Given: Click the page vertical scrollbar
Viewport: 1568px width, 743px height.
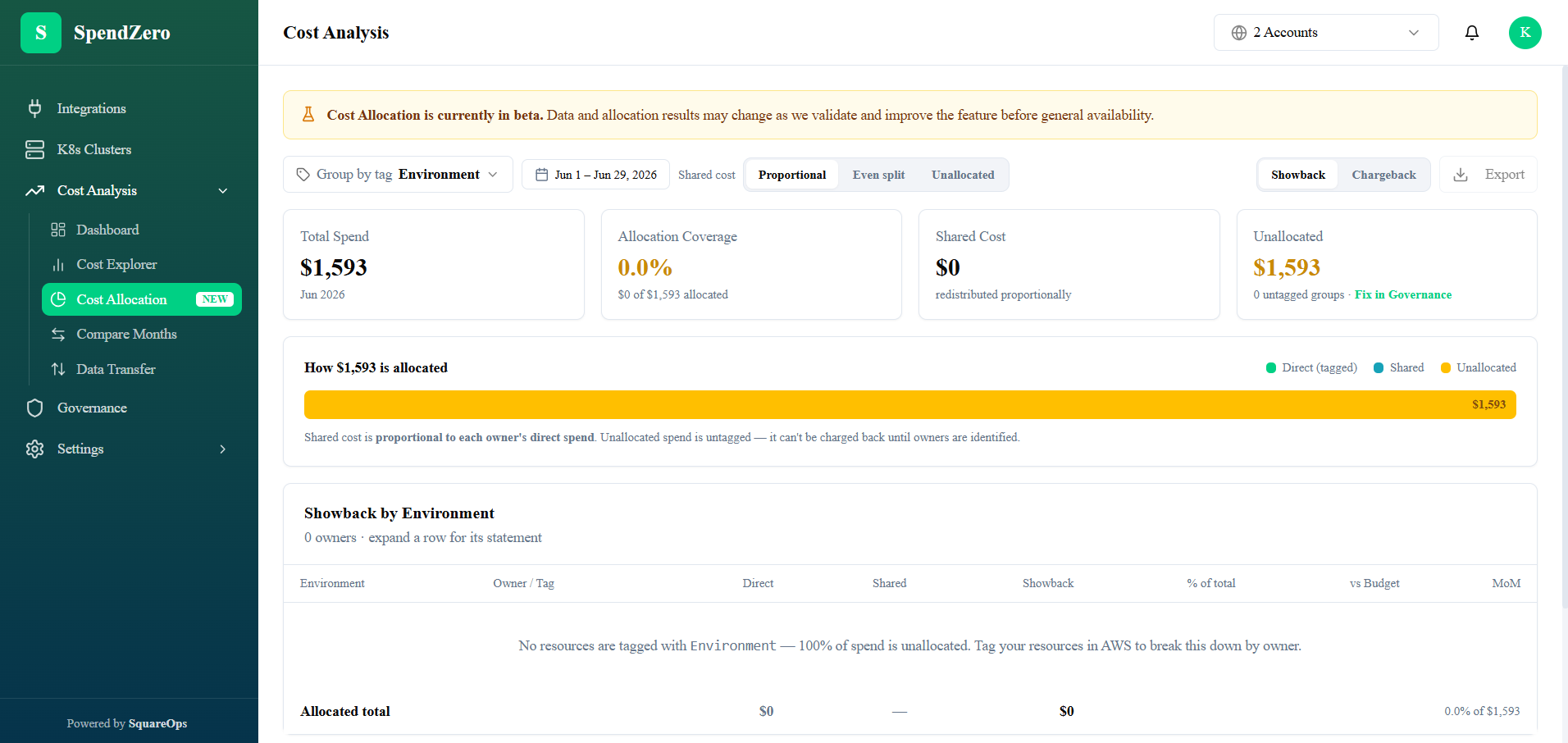Looking at the screenshot, I should [x=1565, y=336].
